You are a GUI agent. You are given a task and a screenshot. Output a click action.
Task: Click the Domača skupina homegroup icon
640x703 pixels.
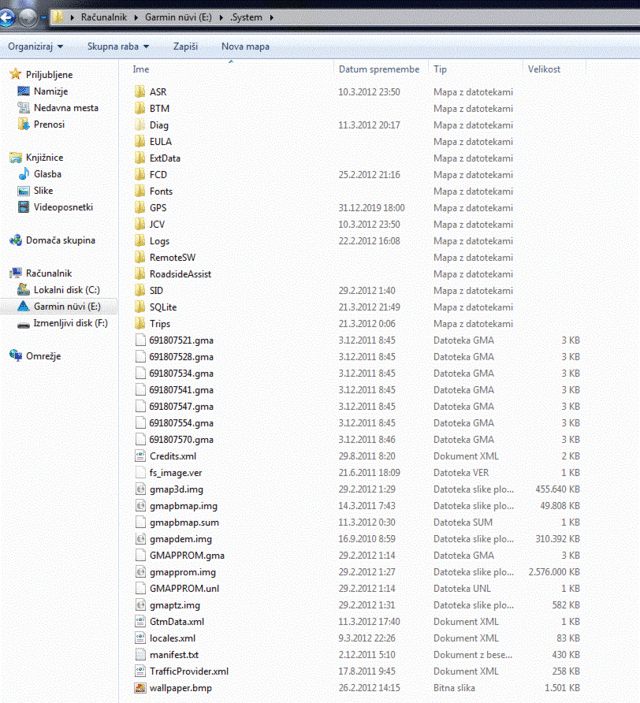click(16, 240)
